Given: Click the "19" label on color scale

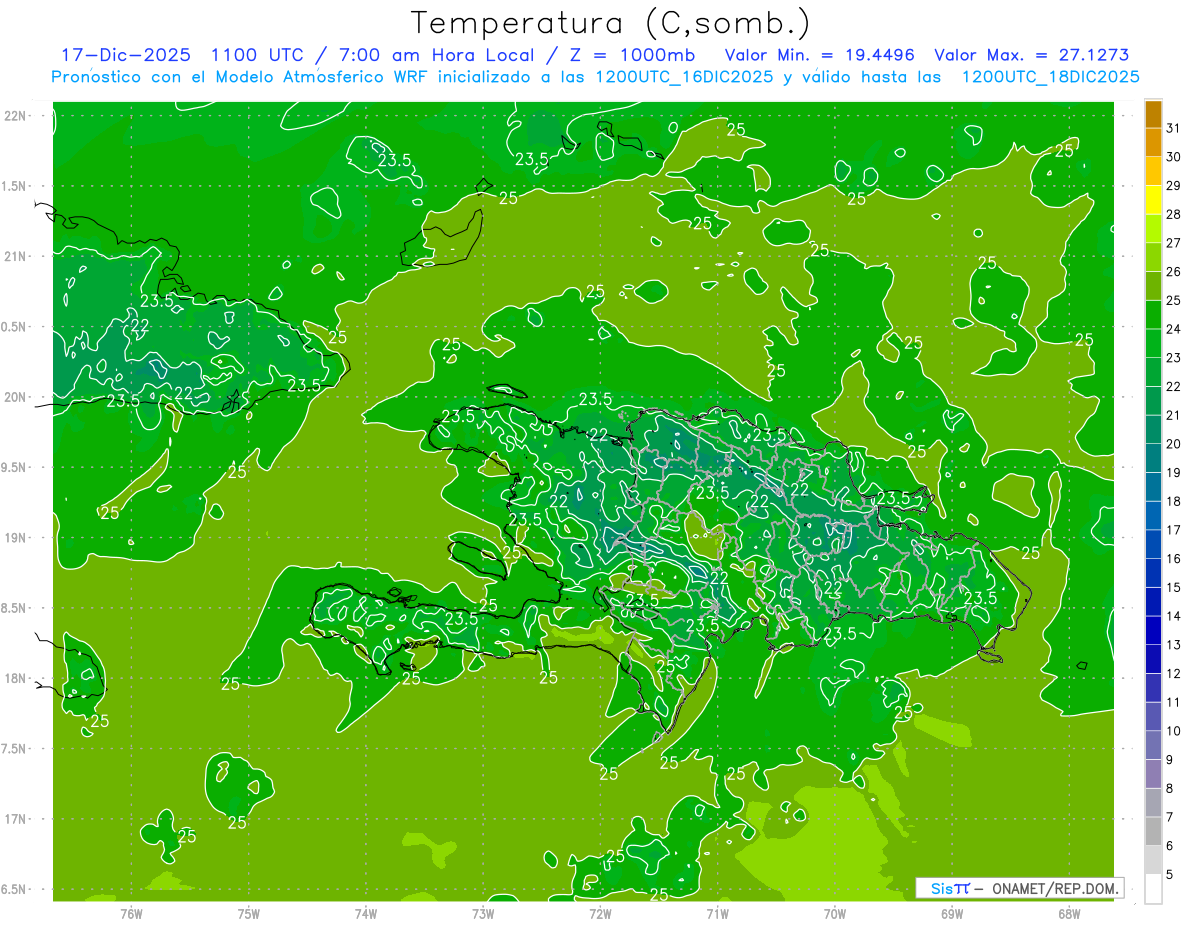Looking at the screenshot, I should tap(1174, 472).
